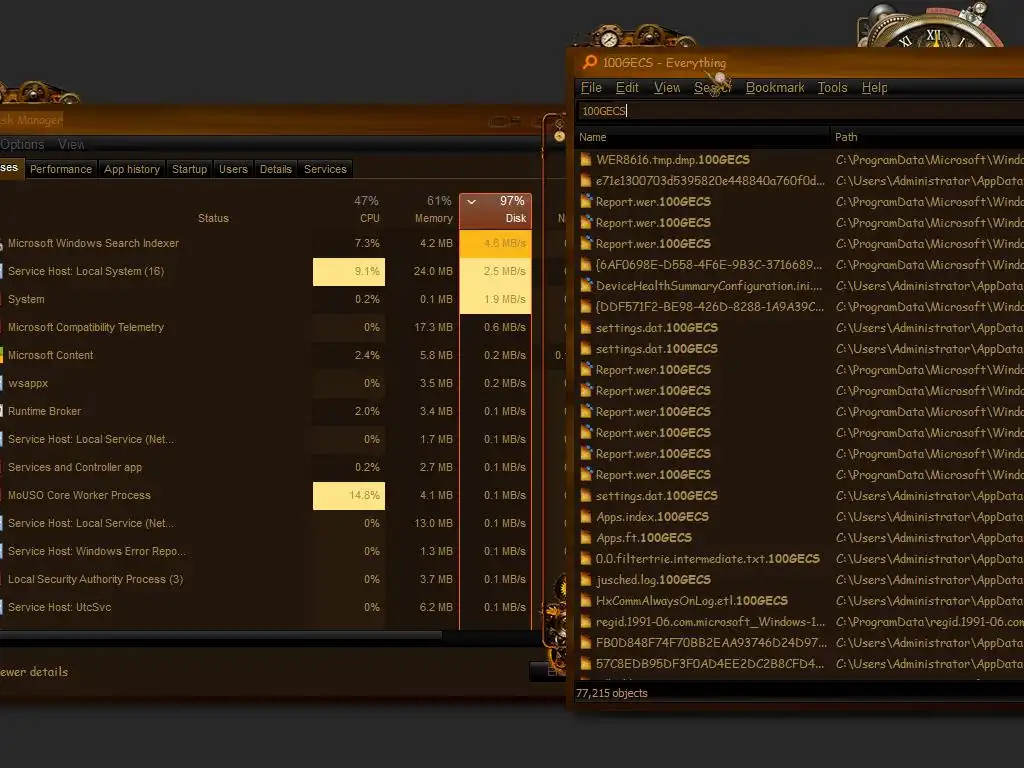
Task: Open the Tools menu in Everything
Action: coord(832,88)
